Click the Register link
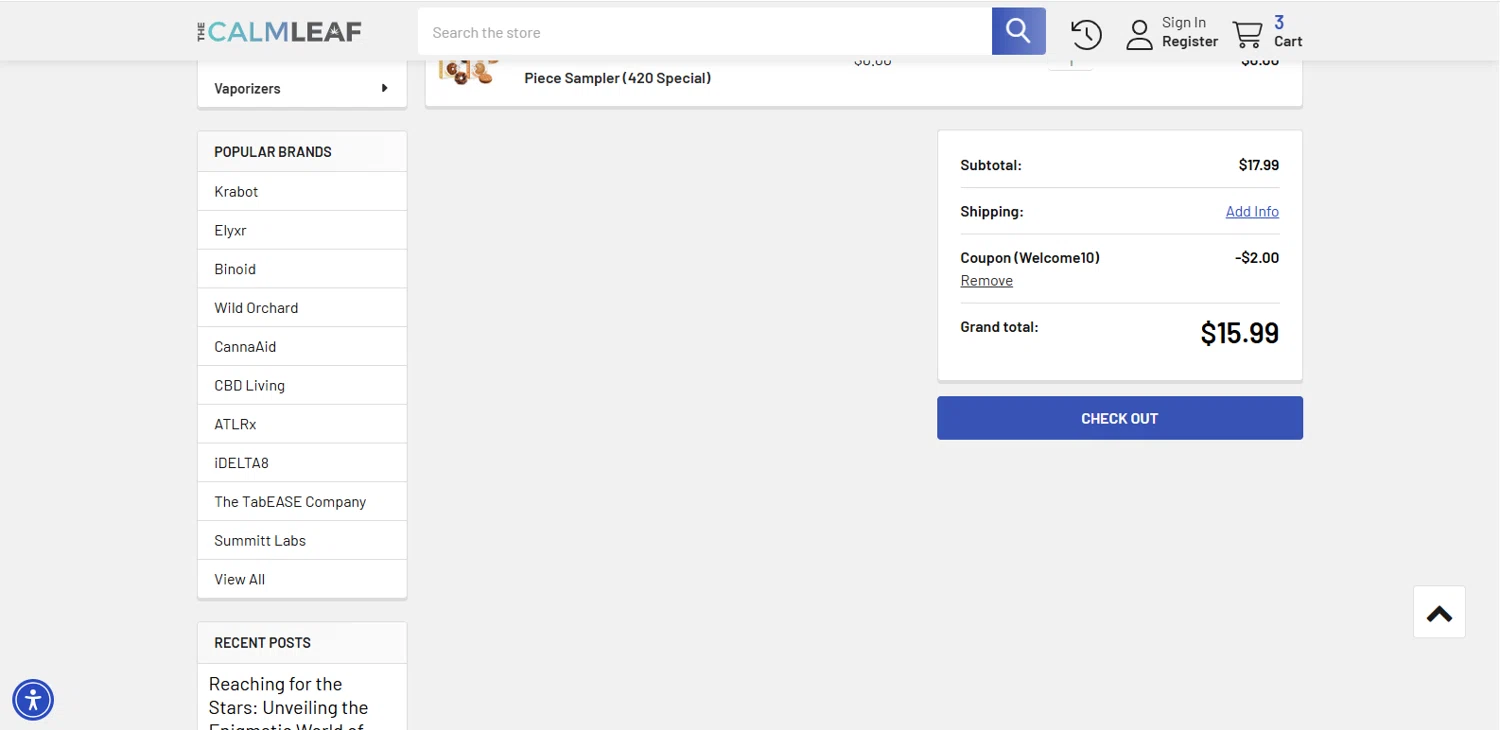Screen dimensions: 1500x730 pyautogui.click(x=1190, y=41)
